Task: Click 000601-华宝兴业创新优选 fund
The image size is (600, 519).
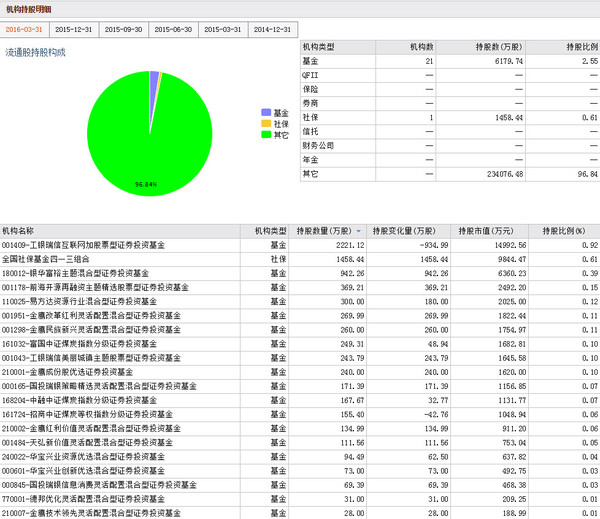Action: click(x=83, y=471)
